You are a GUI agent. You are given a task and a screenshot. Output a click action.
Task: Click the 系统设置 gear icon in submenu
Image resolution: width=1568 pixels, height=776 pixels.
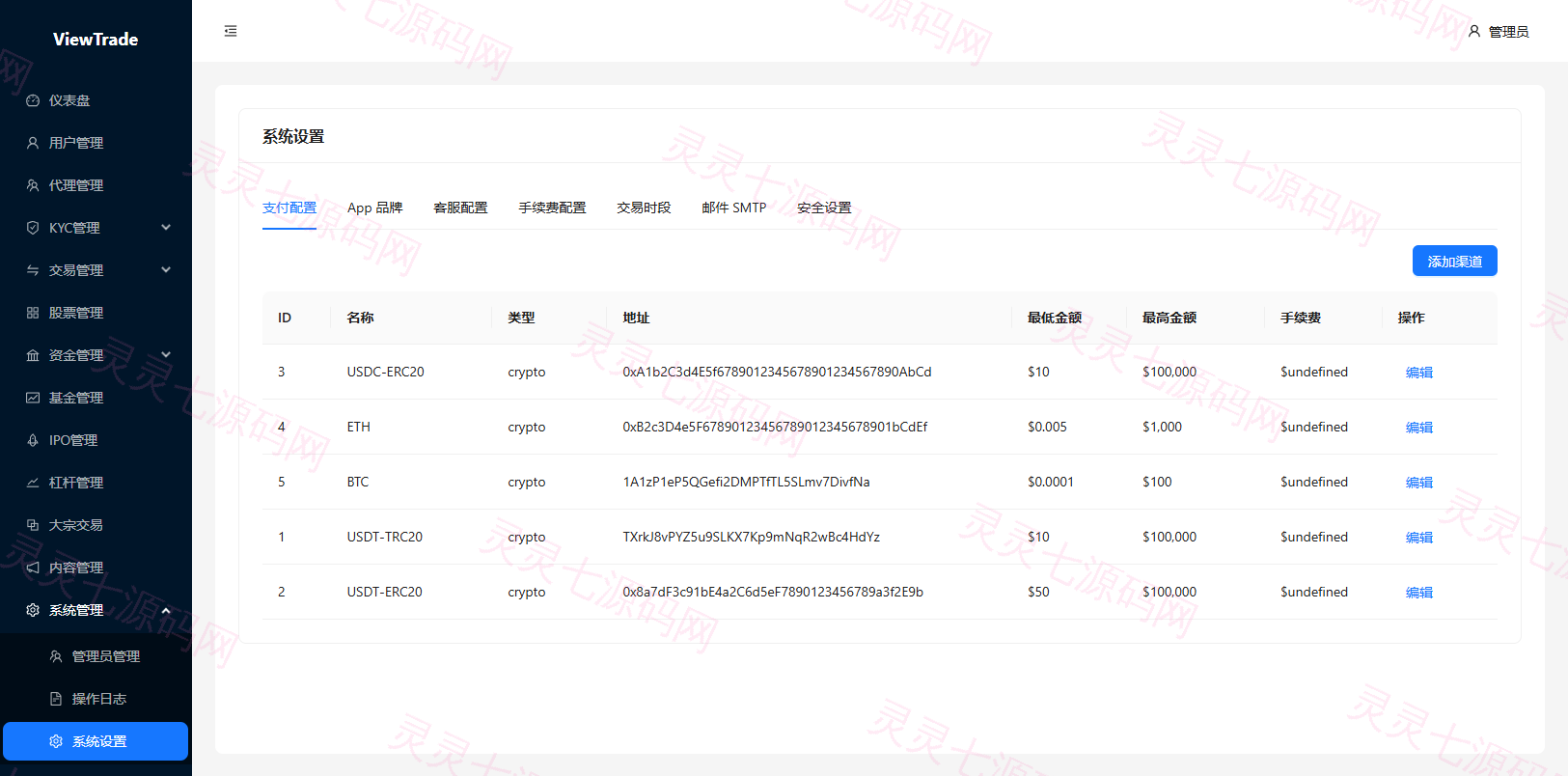pos(56,741)
